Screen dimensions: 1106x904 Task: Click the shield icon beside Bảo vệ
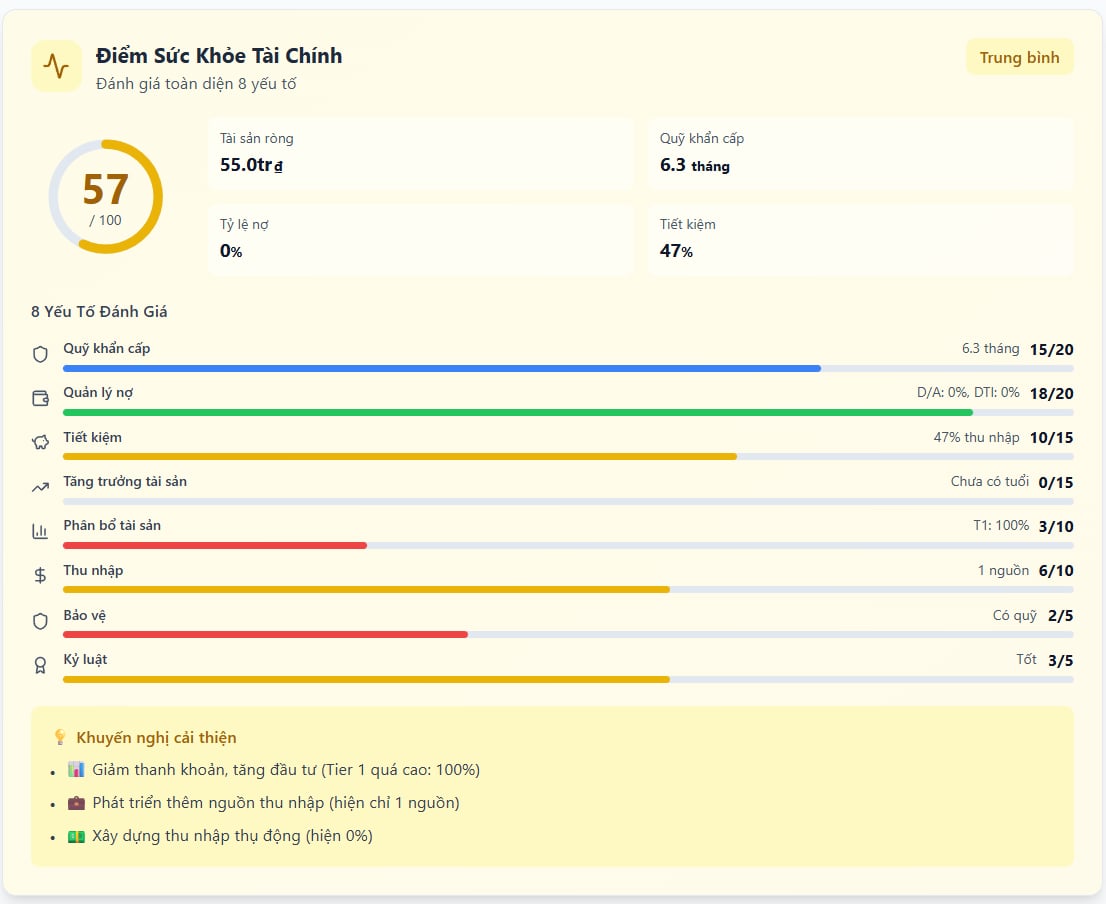(40, 621)
